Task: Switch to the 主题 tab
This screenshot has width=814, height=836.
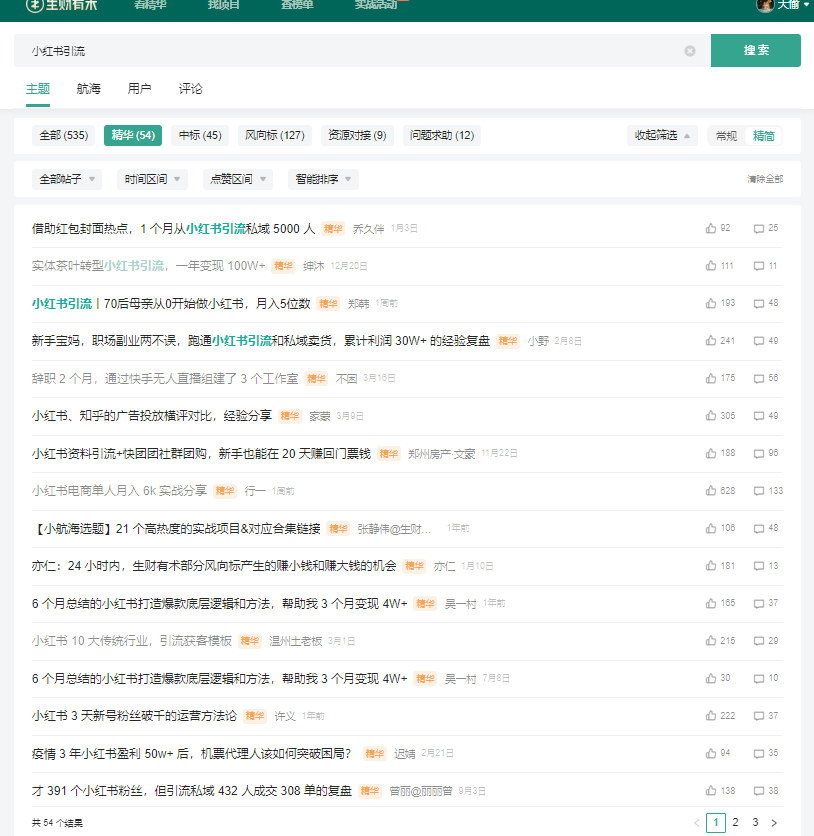Action: [x=38, y=89]
